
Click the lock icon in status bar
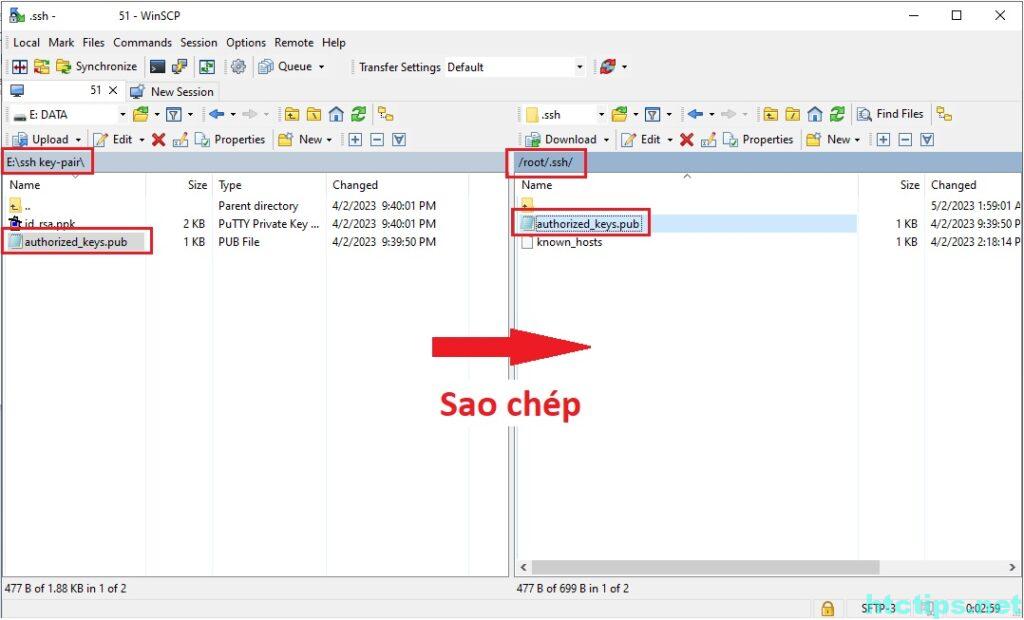[x=827, y=608]
